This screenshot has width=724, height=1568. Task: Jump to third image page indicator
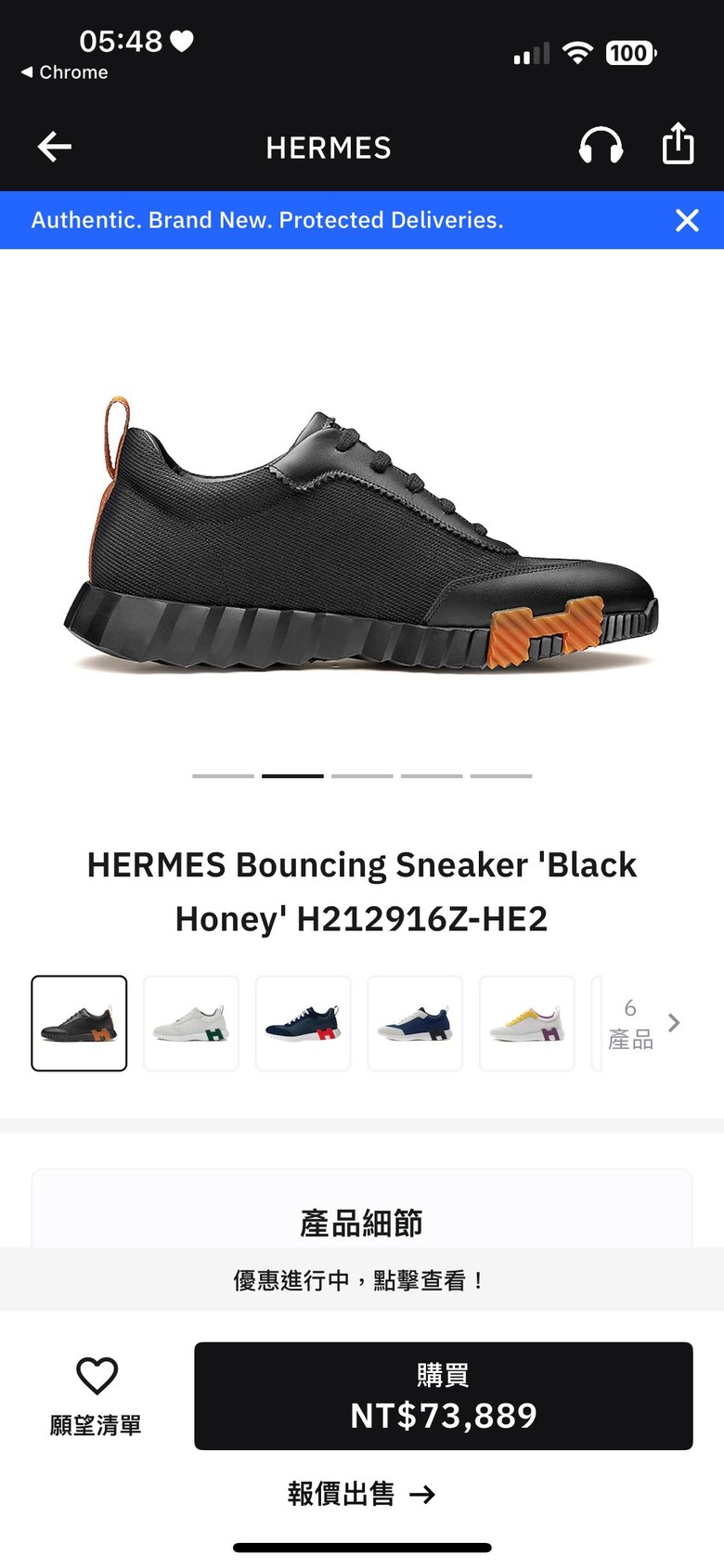pos(362,775)
